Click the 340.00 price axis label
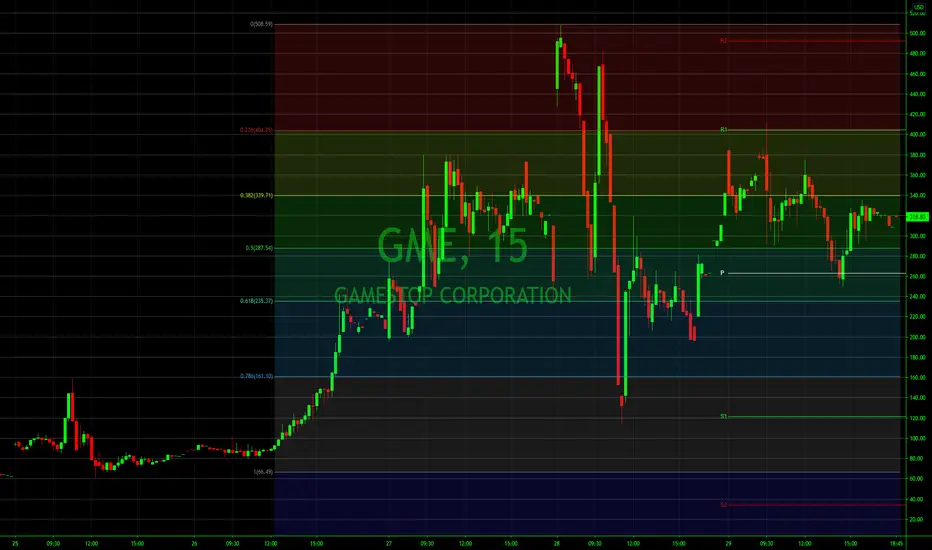The height and width of the screenshot is (550, 932). (917, 196)
